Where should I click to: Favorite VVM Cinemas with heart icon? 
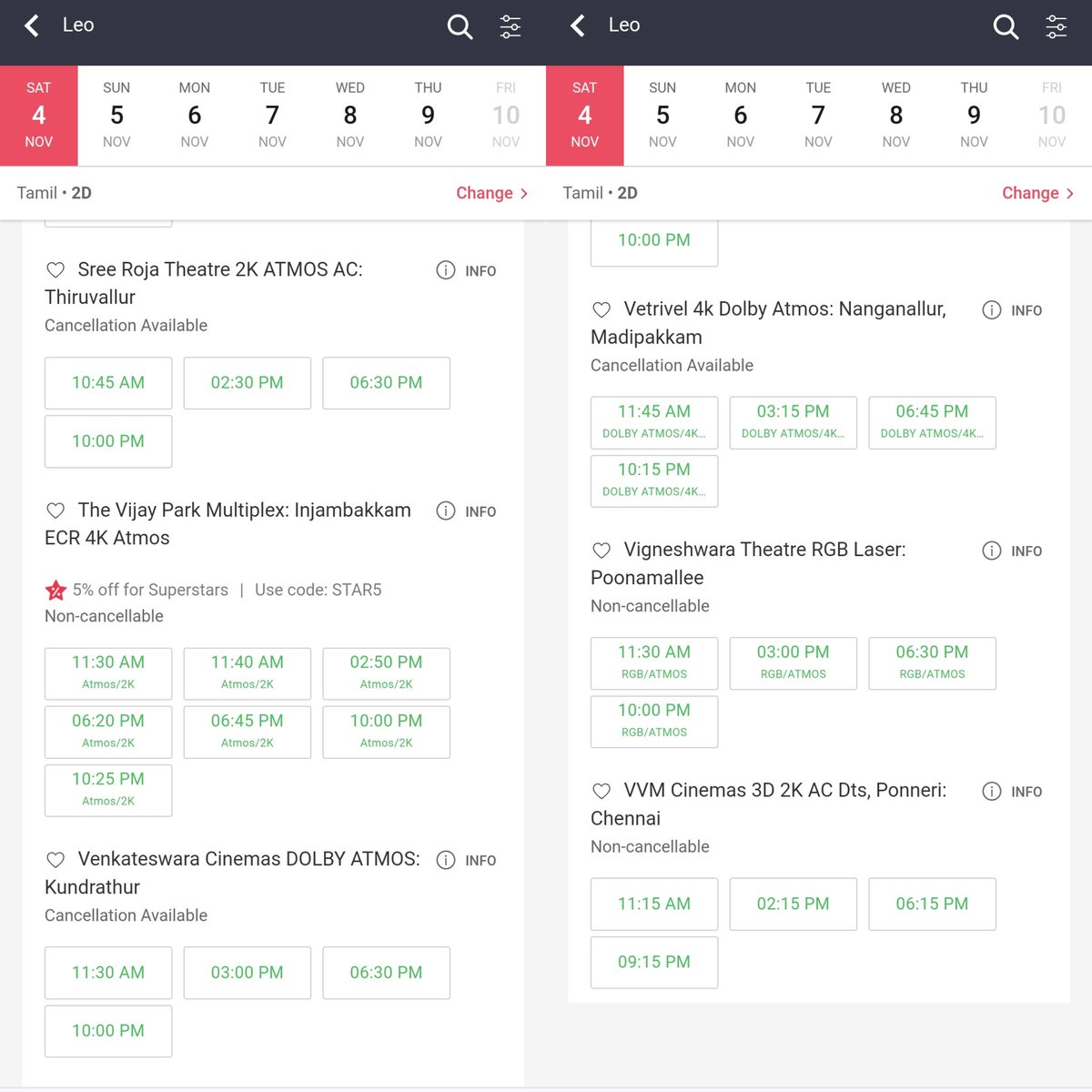tap(602, 791)
